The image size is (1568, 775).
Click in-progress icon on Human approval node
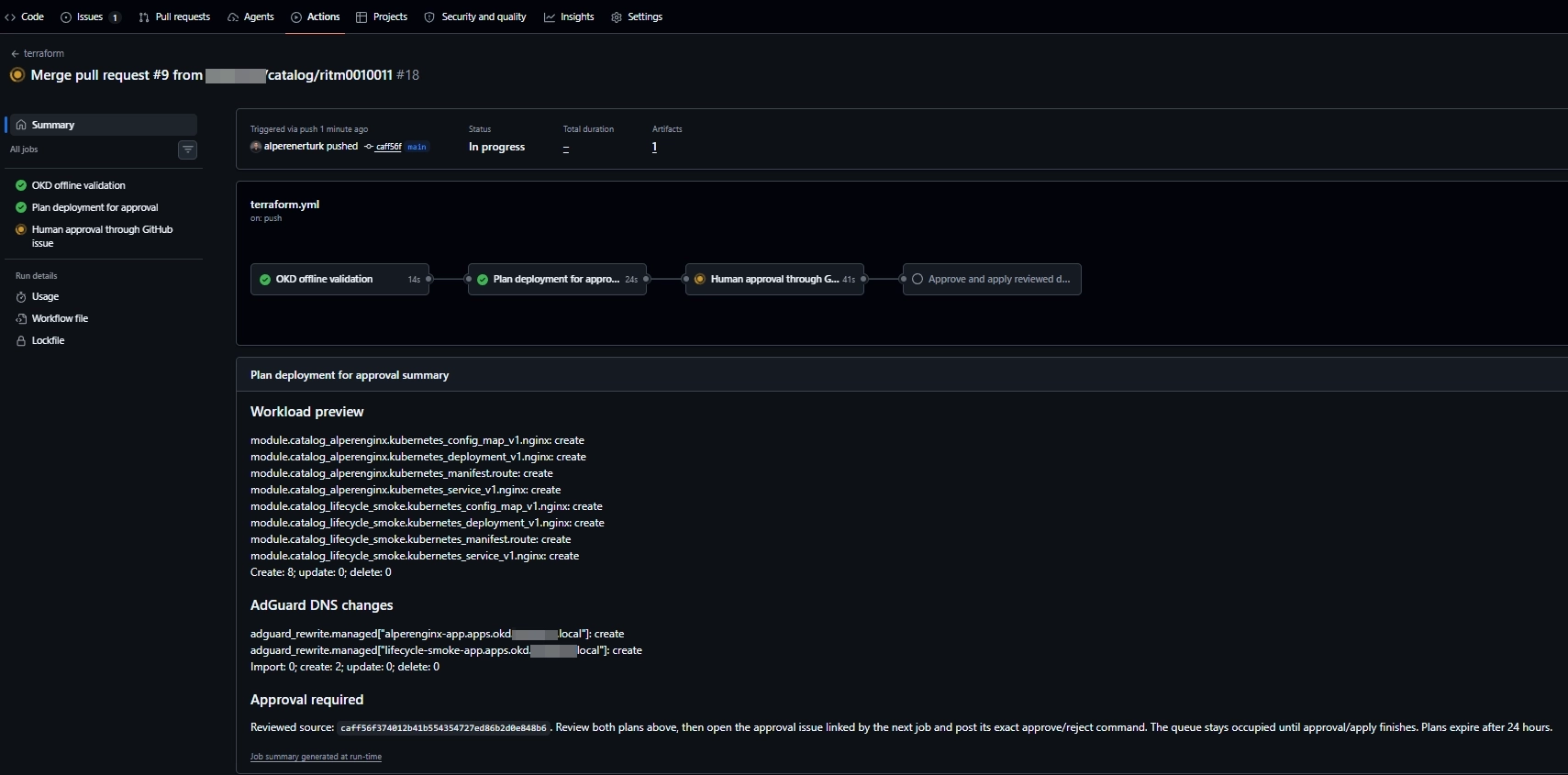(700, 279)
